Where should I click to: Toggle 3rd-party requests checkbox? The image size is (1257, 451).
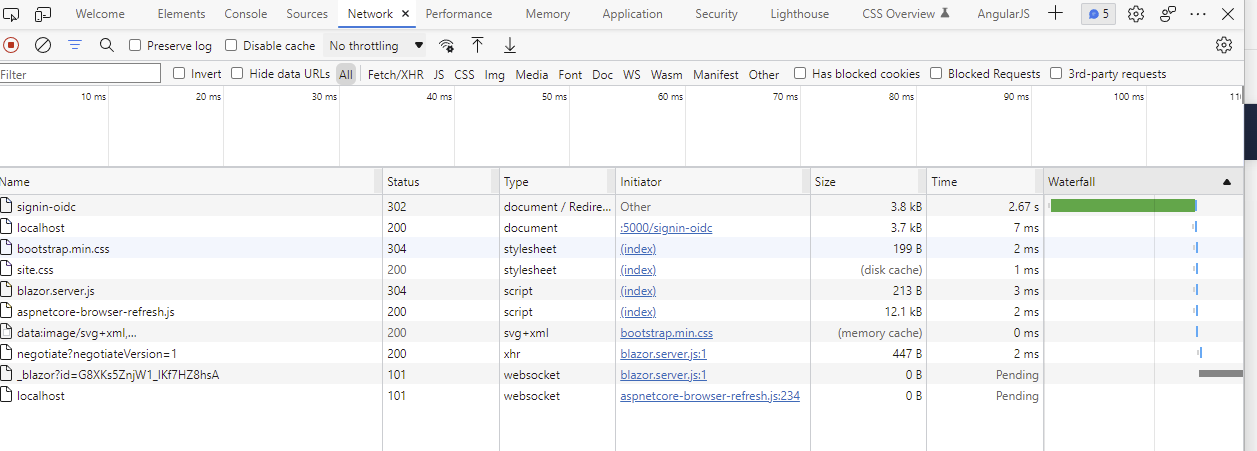(1056, 73)
